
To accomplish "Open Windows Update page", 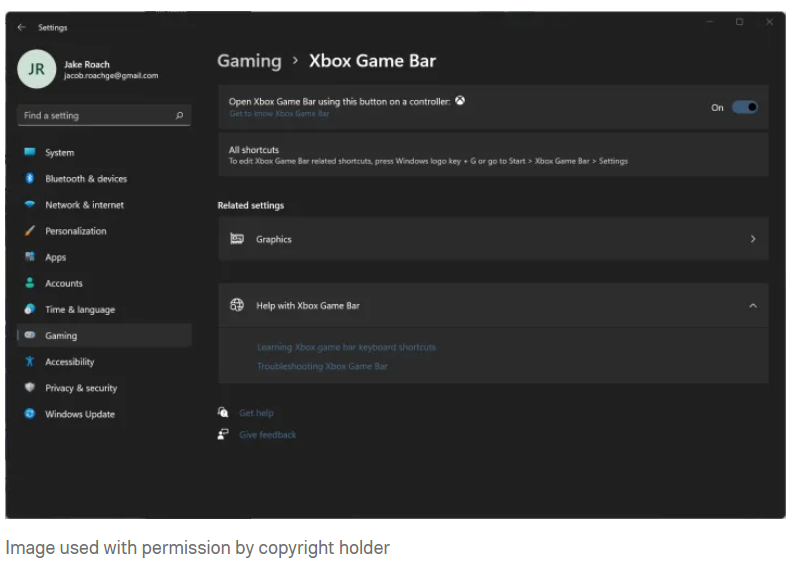I will (104, 414).
